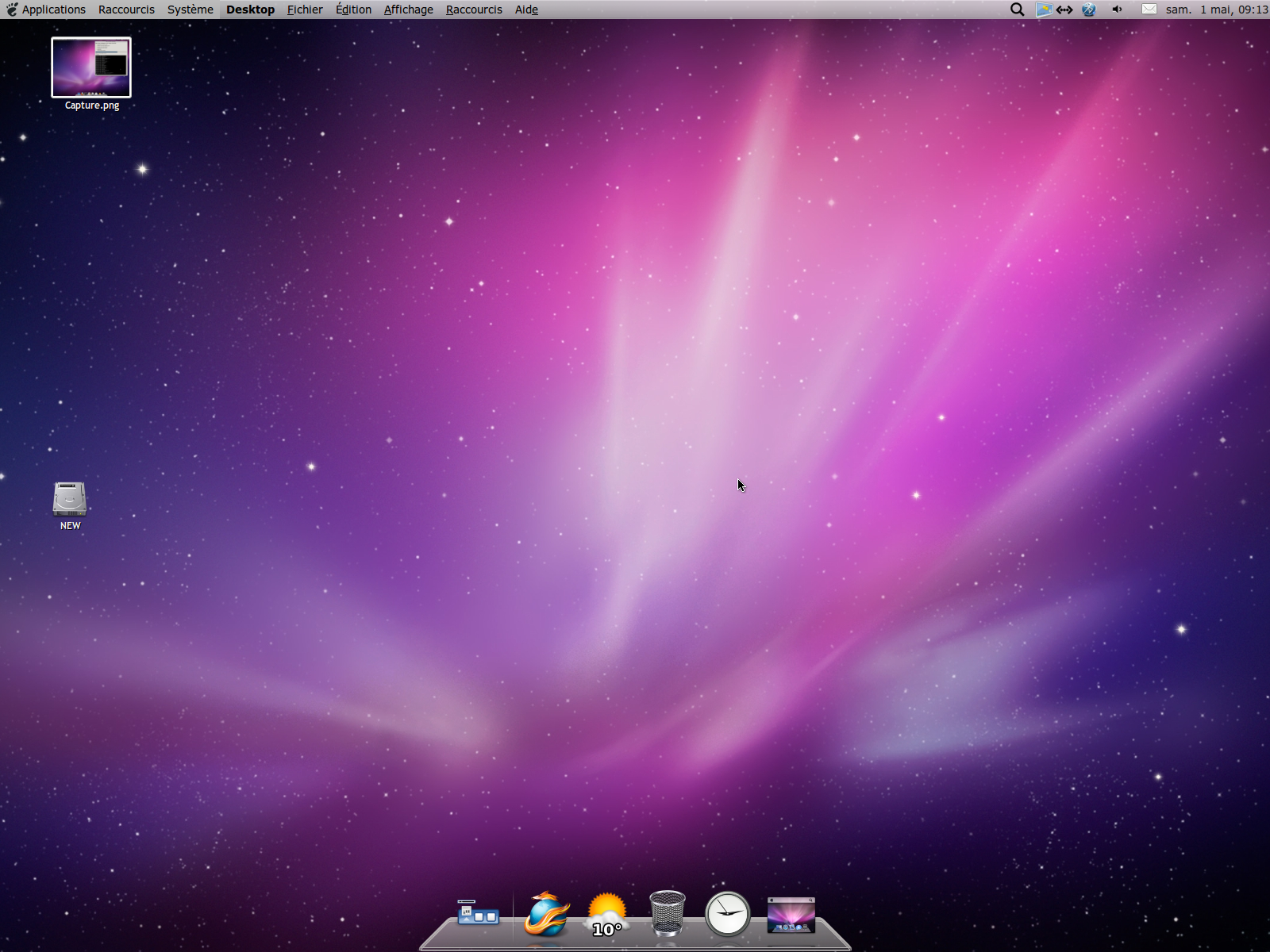Click the desktop preview icon in dock
This screenshot has width=1270, height=952.
tap(791, 916)
